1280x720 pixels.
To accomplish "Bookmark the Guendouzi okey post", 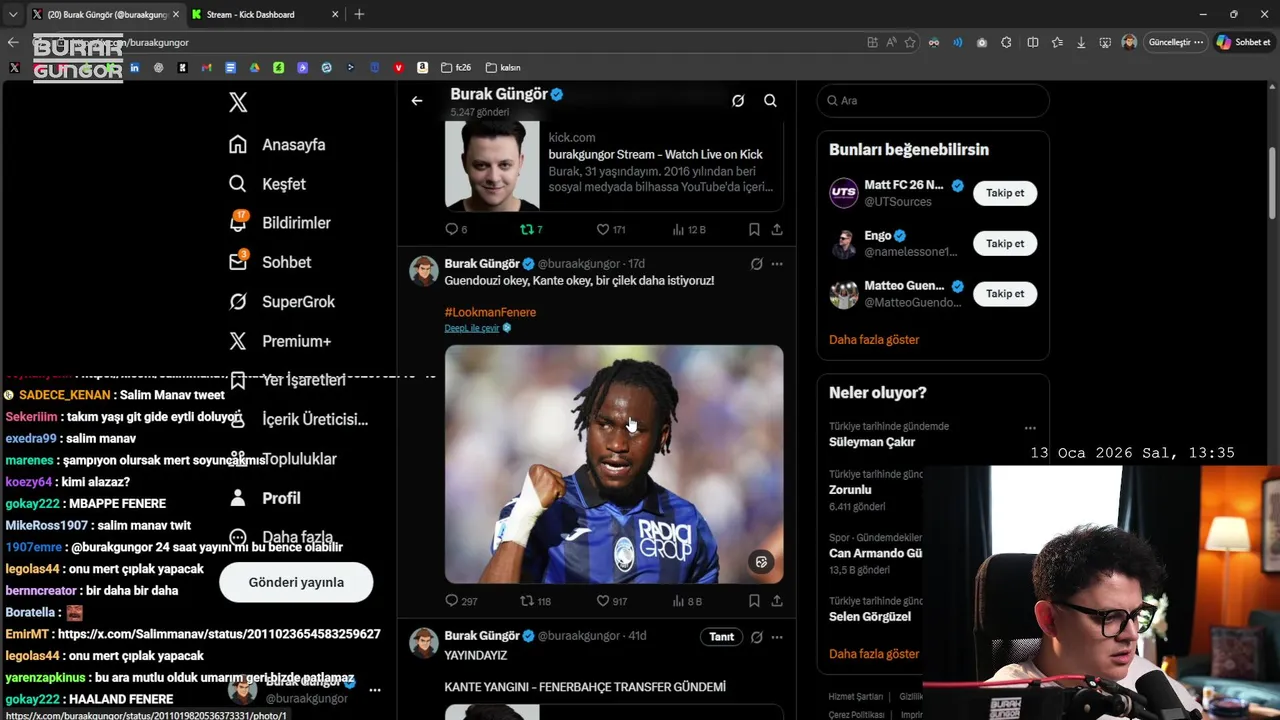I will (754, 601).
